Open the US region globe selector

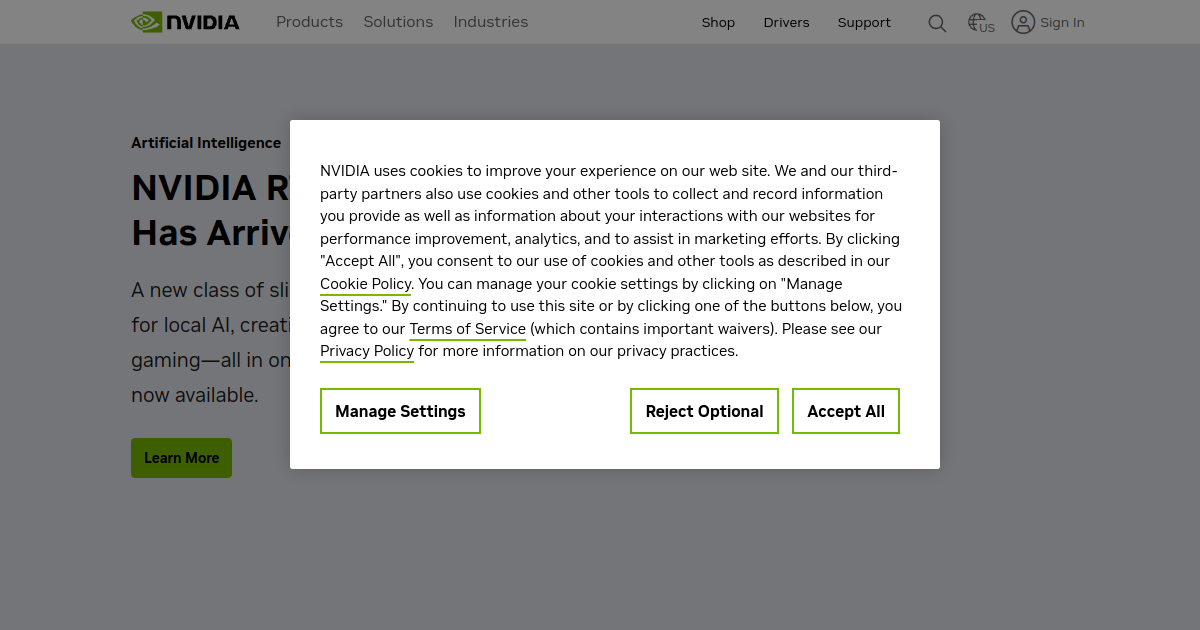[x=981, y=23]
